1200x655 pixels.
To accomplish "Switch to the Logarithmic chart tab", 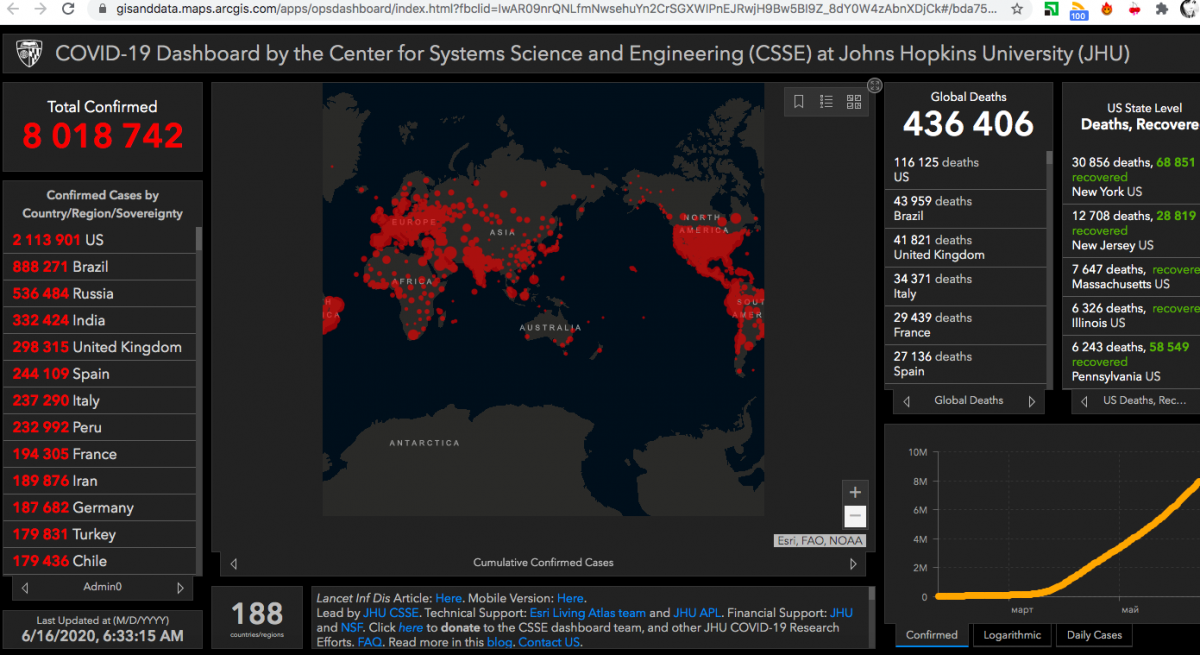I will (x=1012, y=635).
